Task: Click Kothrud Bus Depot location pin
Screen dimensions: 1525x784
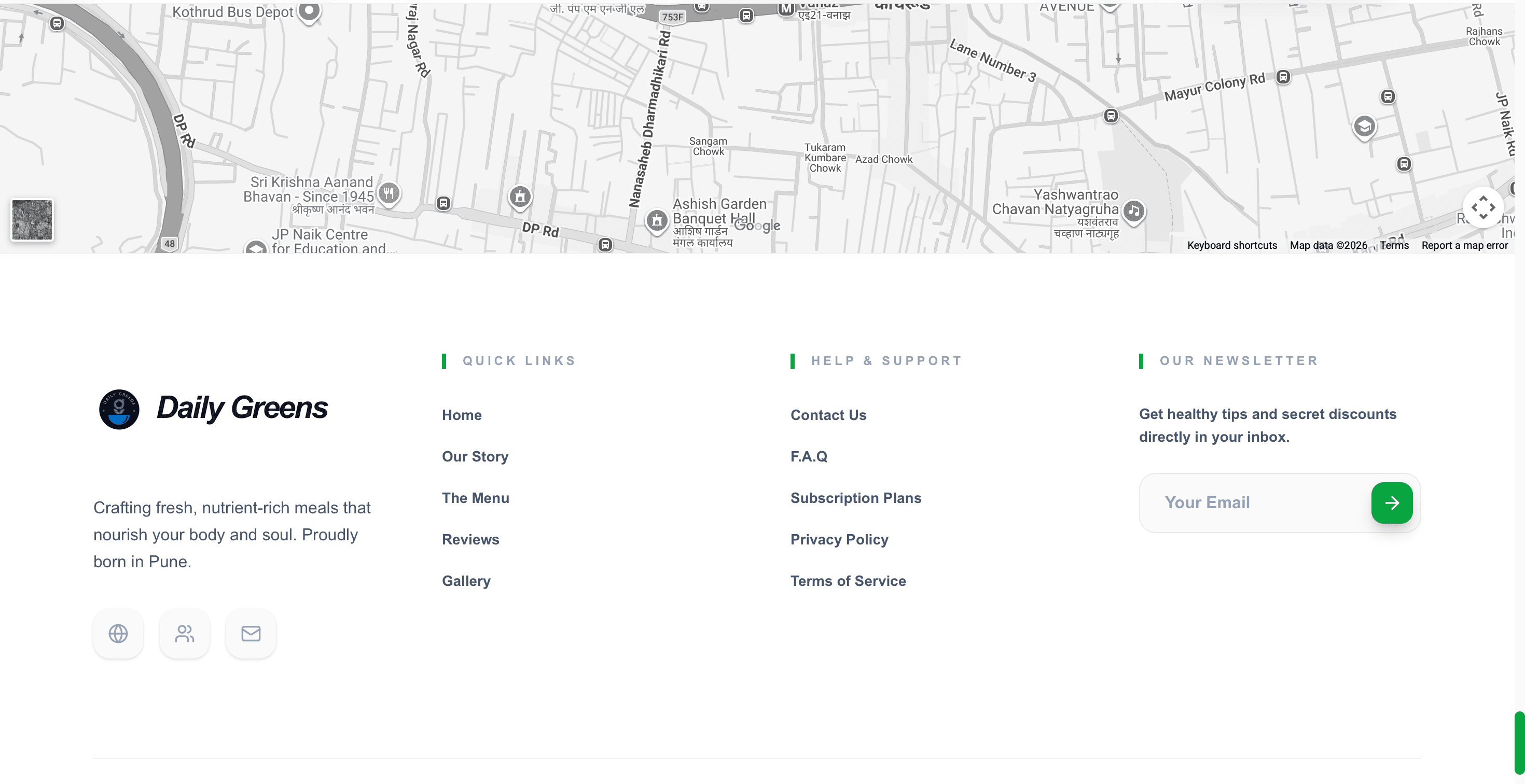Action: coord(309,11)
